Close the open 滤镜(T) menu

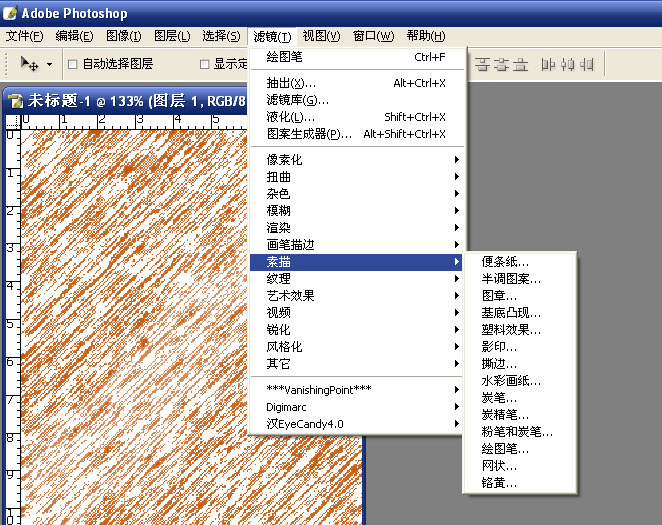pos(272,37)
